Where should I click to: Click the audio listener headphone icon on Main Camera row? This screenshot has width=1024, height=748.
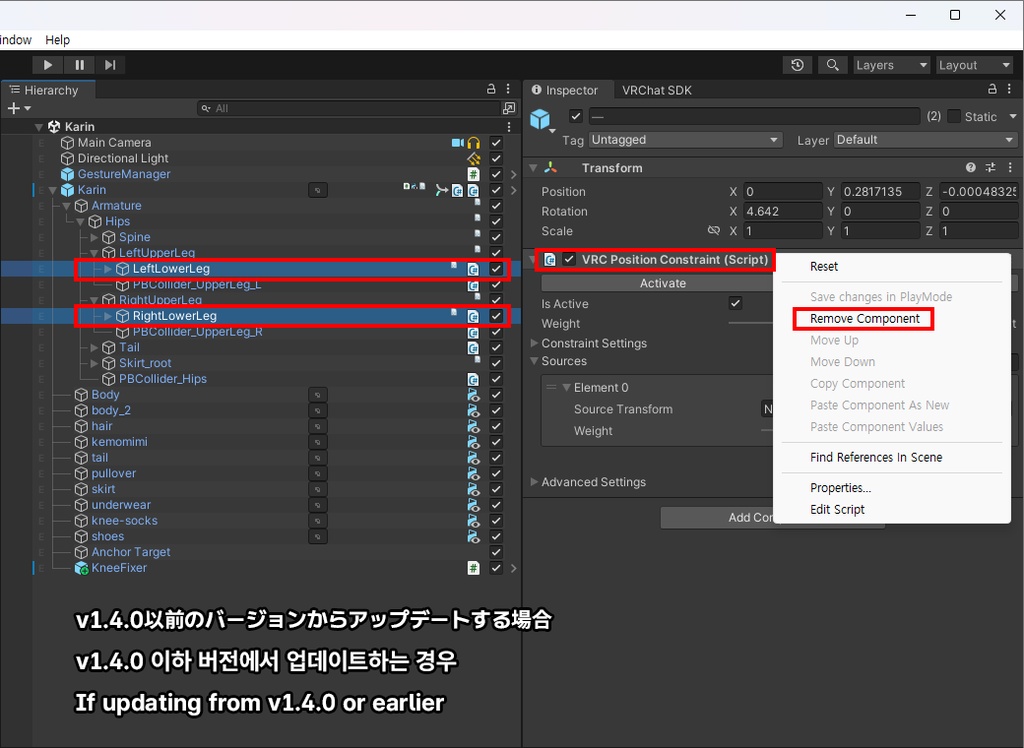coord(473,142)
